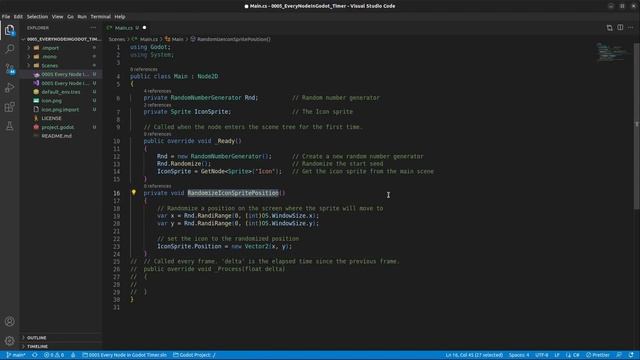The height and width of the screenshot is (360, 640).
Task: Click the synchronize changes icon in status bar
Action: pyautogui.click(x=35, y=355)
